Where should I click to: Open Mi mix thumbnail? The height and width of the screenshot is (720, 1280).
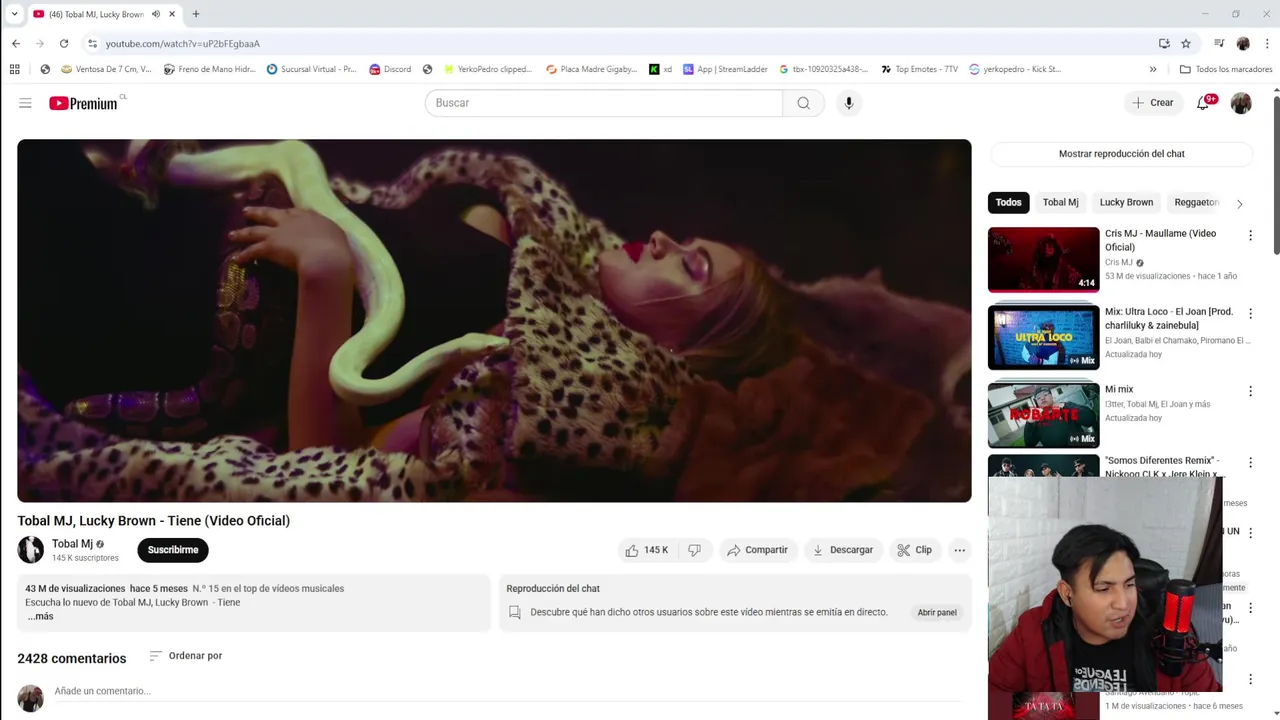(1043, 415)
